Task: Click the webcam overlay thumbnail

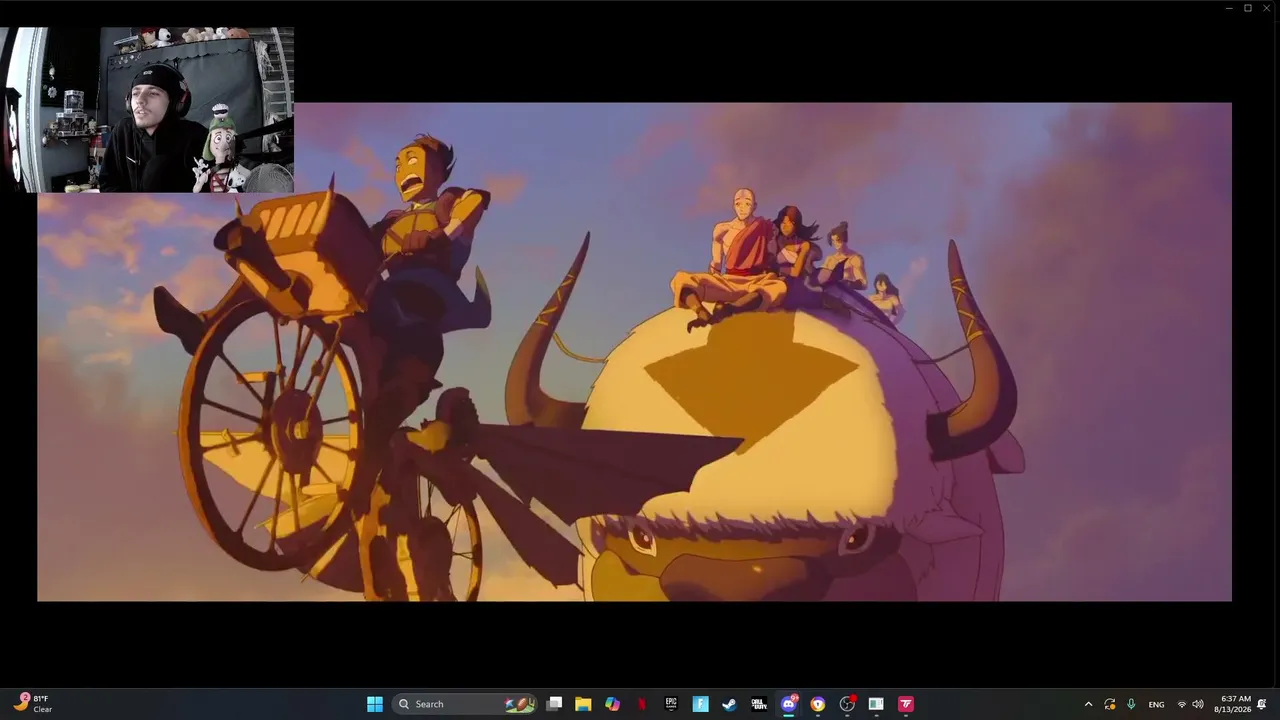Action: (147, 110)
